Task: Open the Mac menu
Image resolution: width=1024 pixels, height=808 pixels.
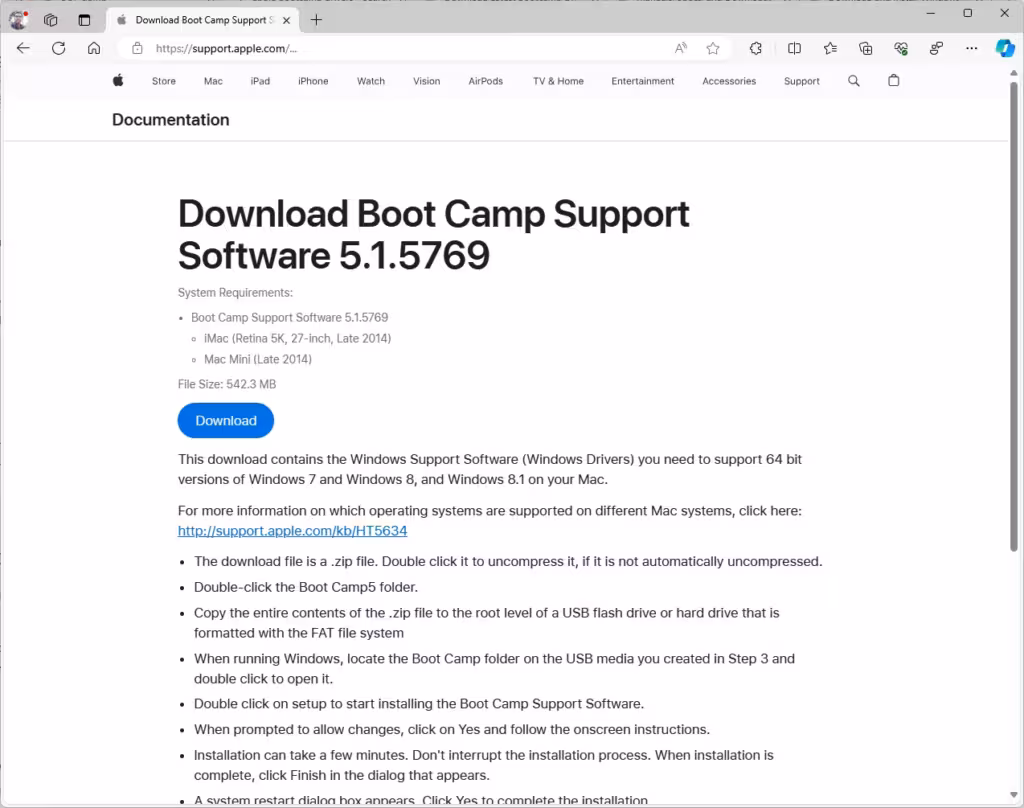Action: (x=213, y=81)
